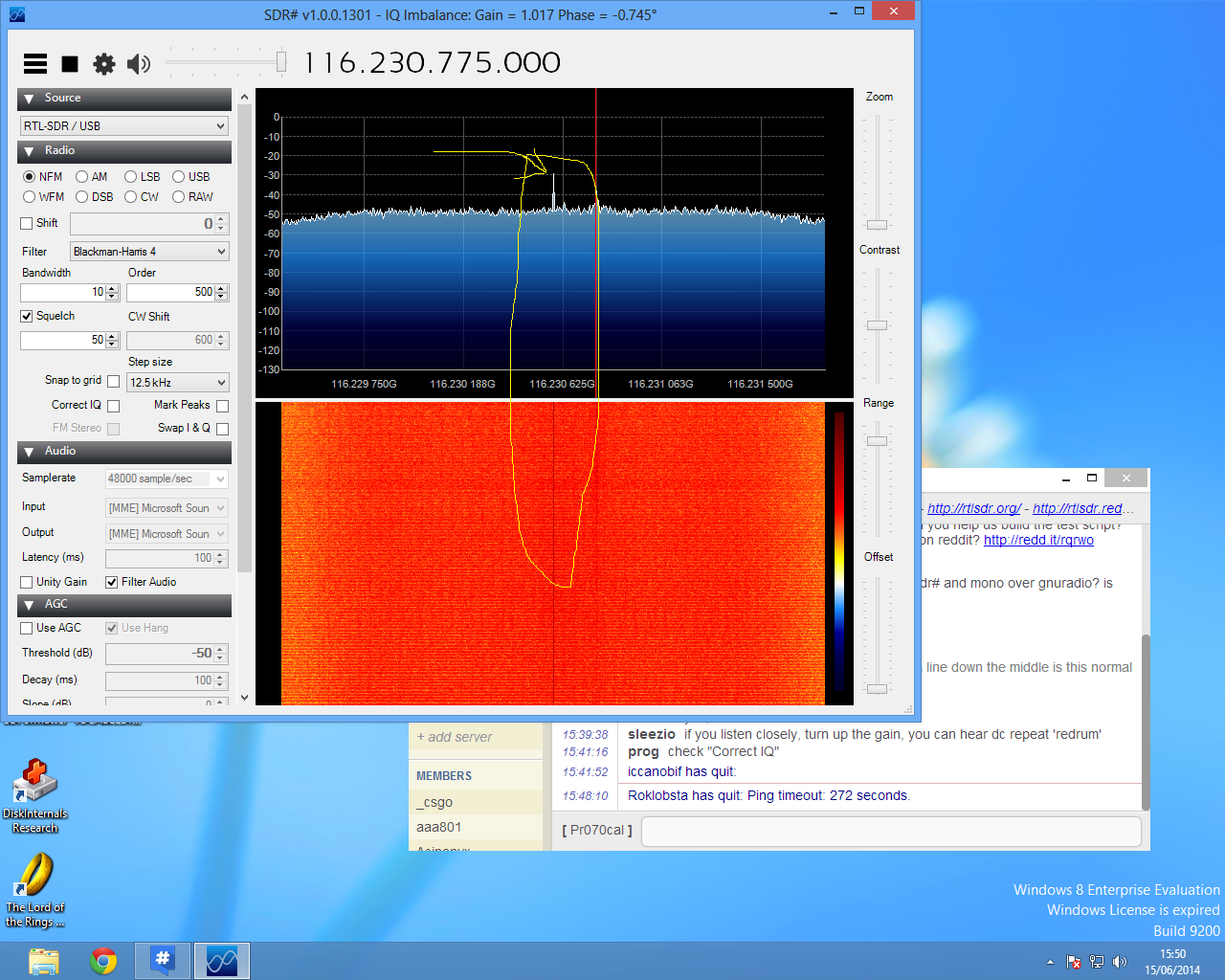Image resolution: width=1225 pixels, height=980 pixels.
Task: Click the add server link
Action: (455, 737)
